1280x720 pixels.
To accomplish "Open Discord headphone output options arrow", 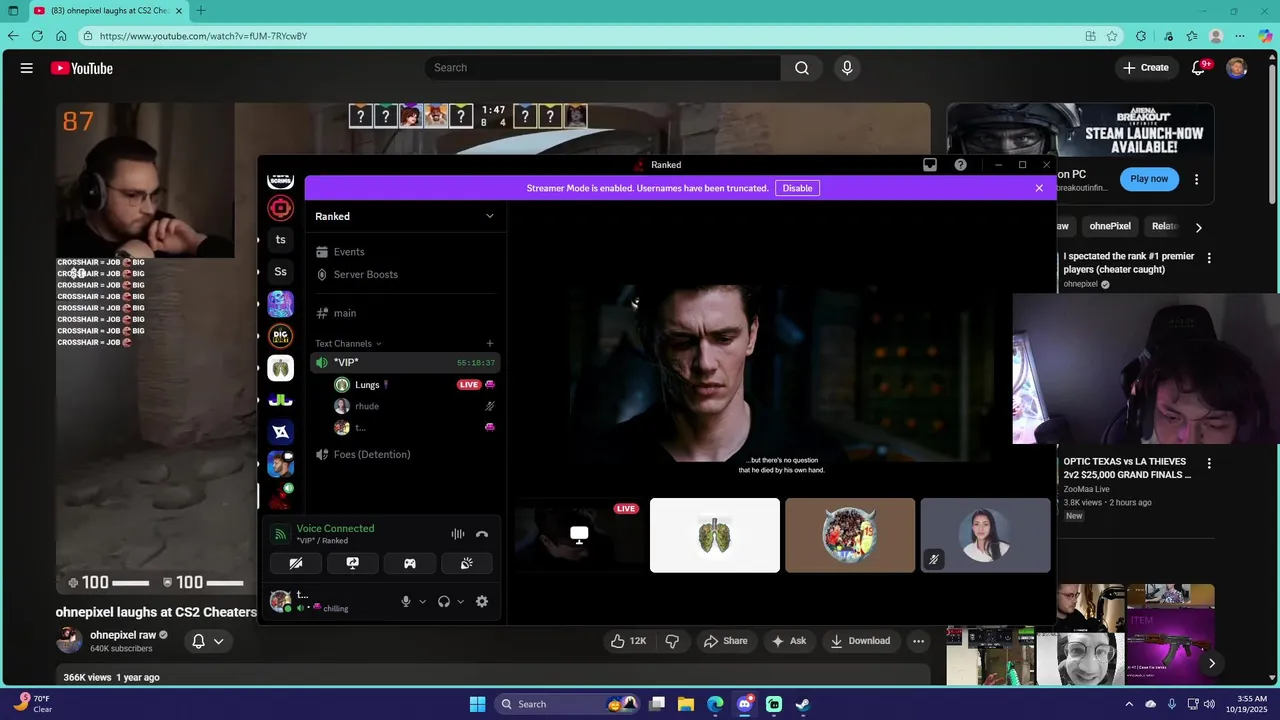I will coord(460,602).
